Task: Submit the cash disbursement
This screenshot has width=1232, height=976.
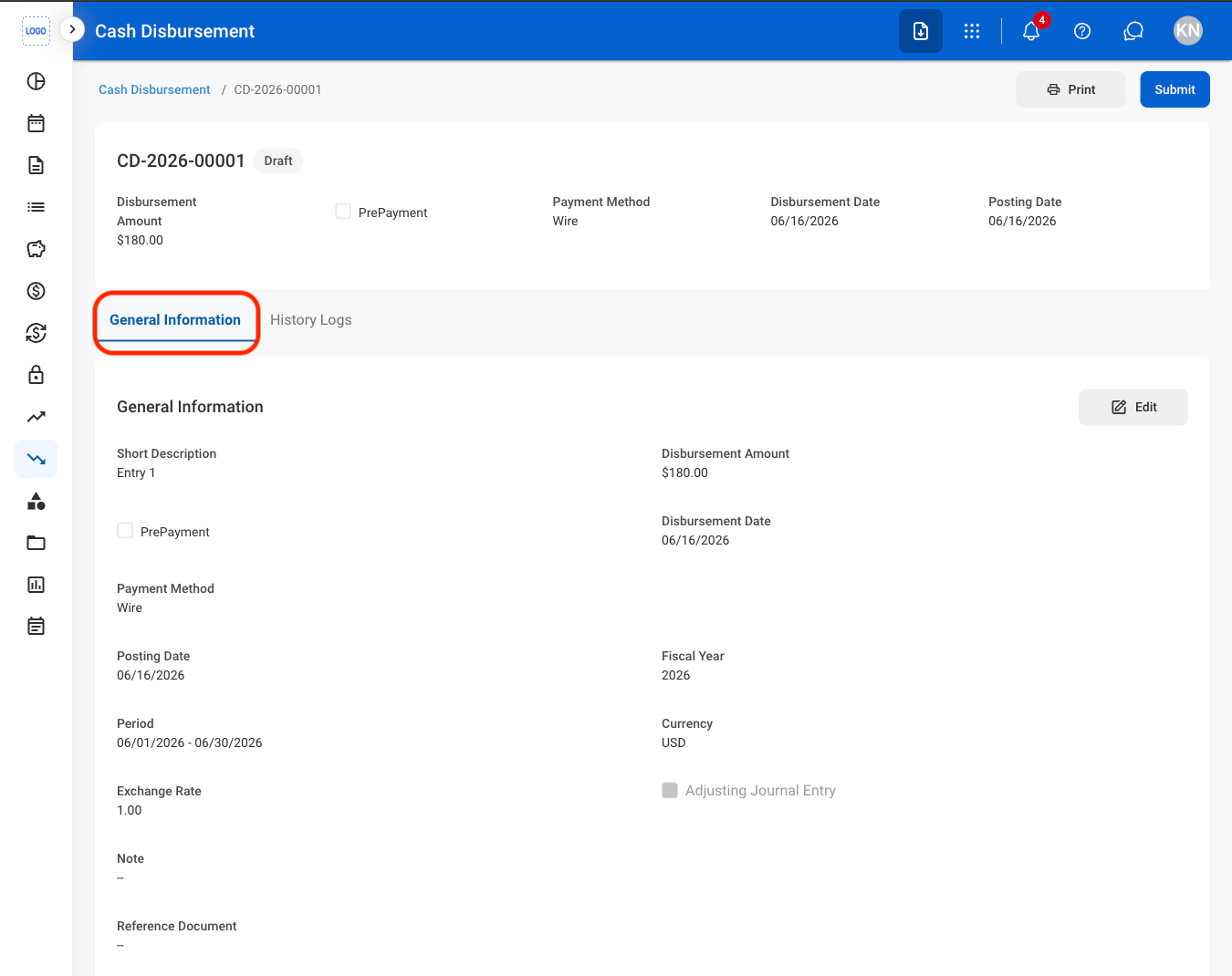Action: pos(1175,89)
